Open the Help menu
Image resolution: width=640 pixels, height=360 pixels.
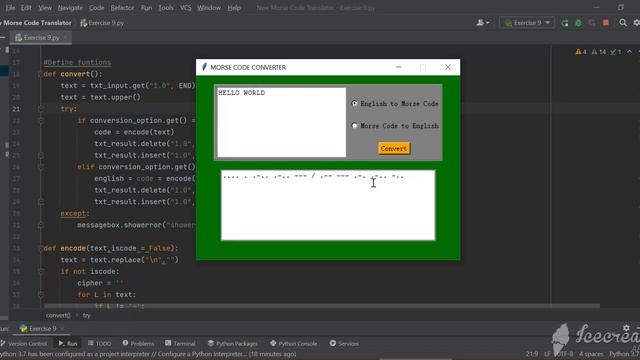[x=234, y=8]
